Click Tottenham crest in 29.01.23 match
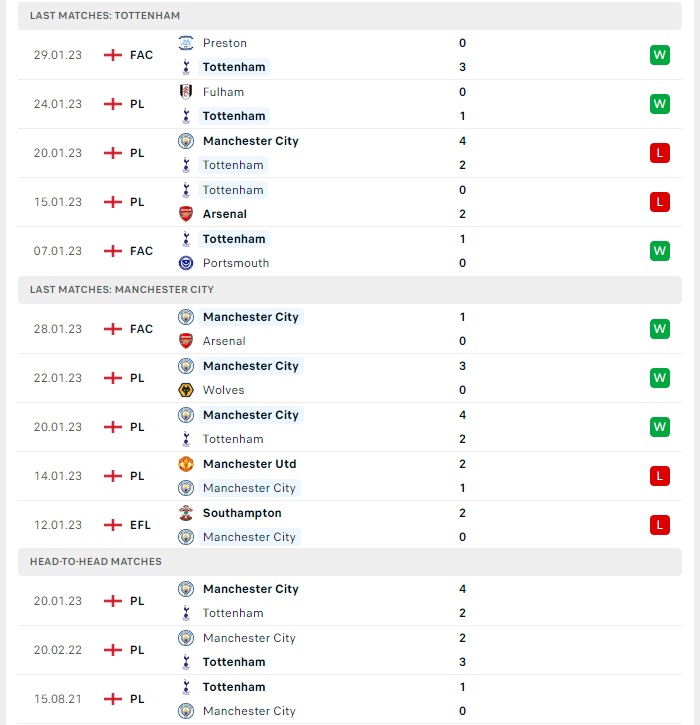 (x=186, y=67)
